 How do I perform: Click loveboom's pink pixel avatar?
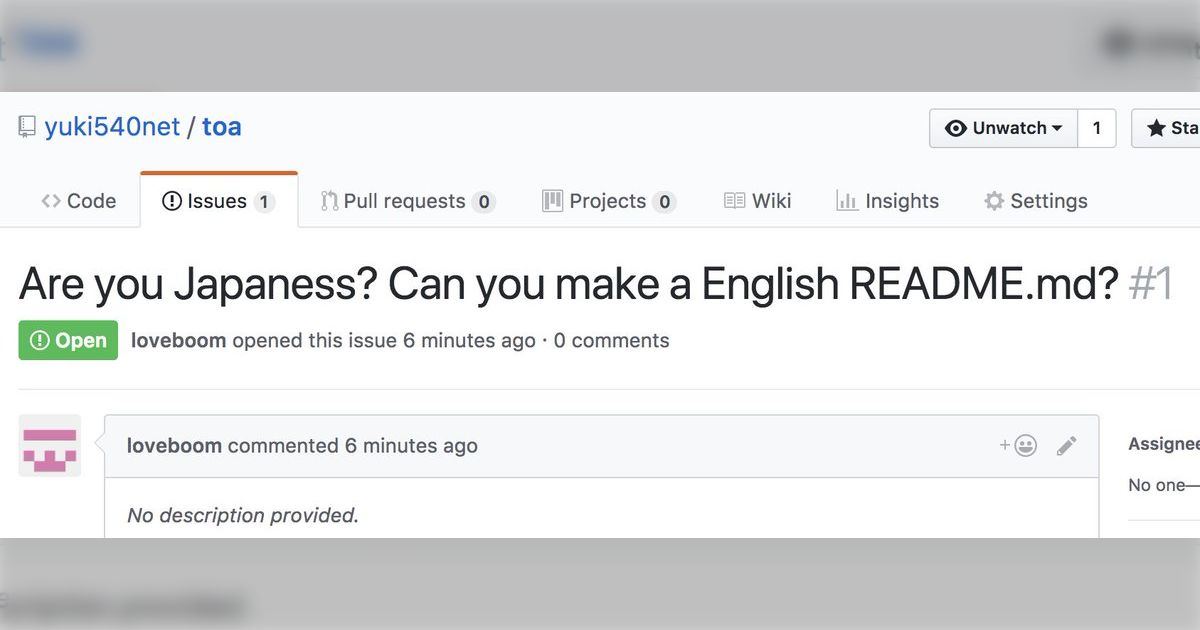click(50, 446)
